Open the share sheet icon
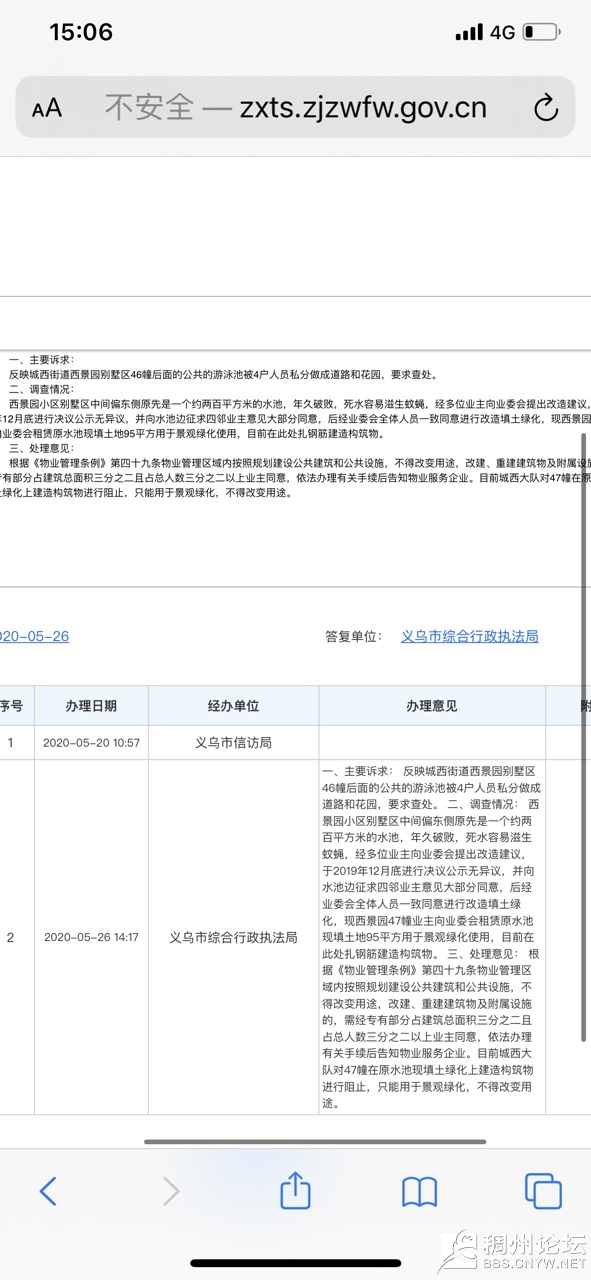Screen dimensions: 591x1280 [x=295, y=1188]
